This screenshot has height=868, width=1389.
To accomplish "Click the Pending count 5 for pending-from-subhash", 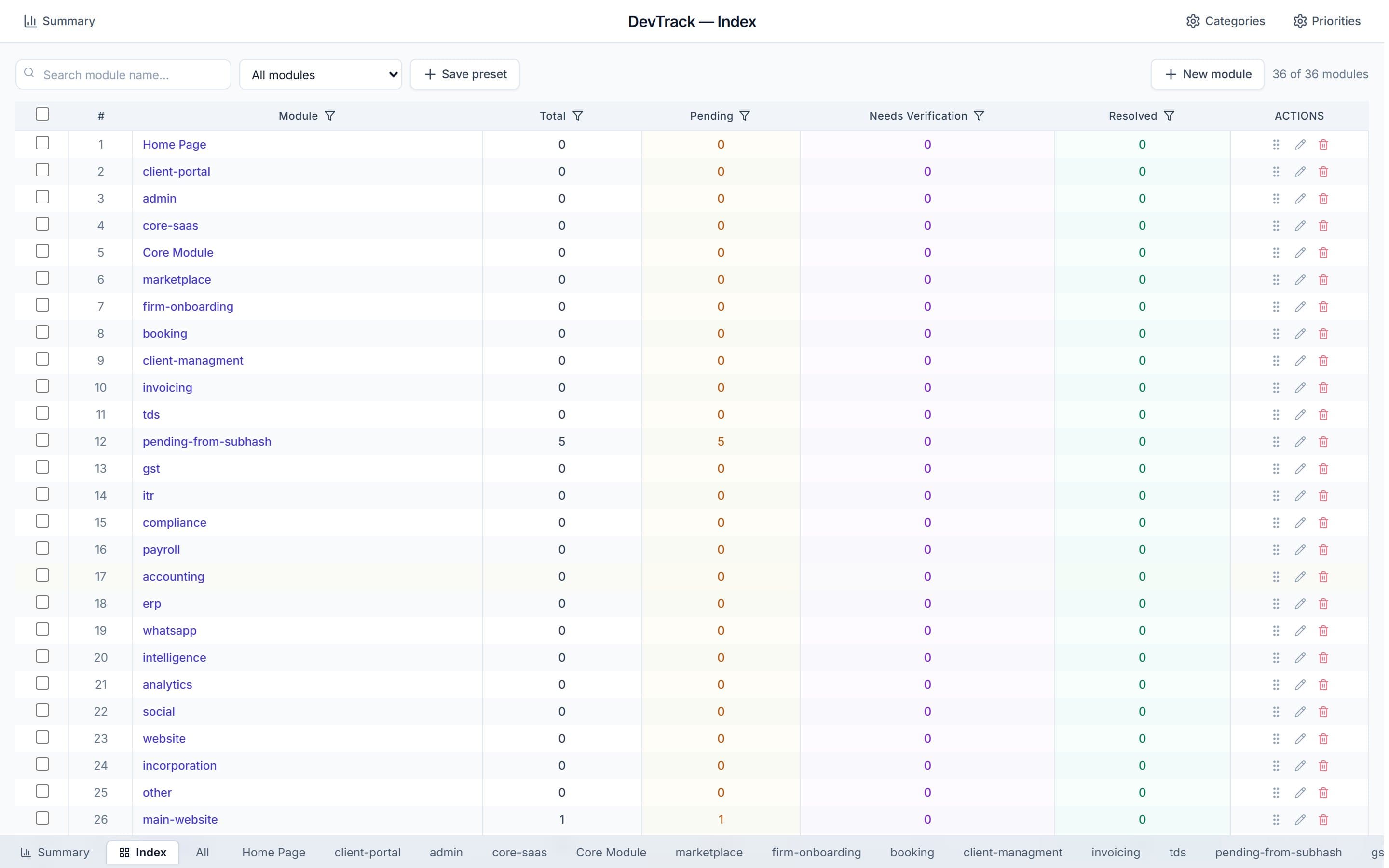I will [x=721, y=441].
